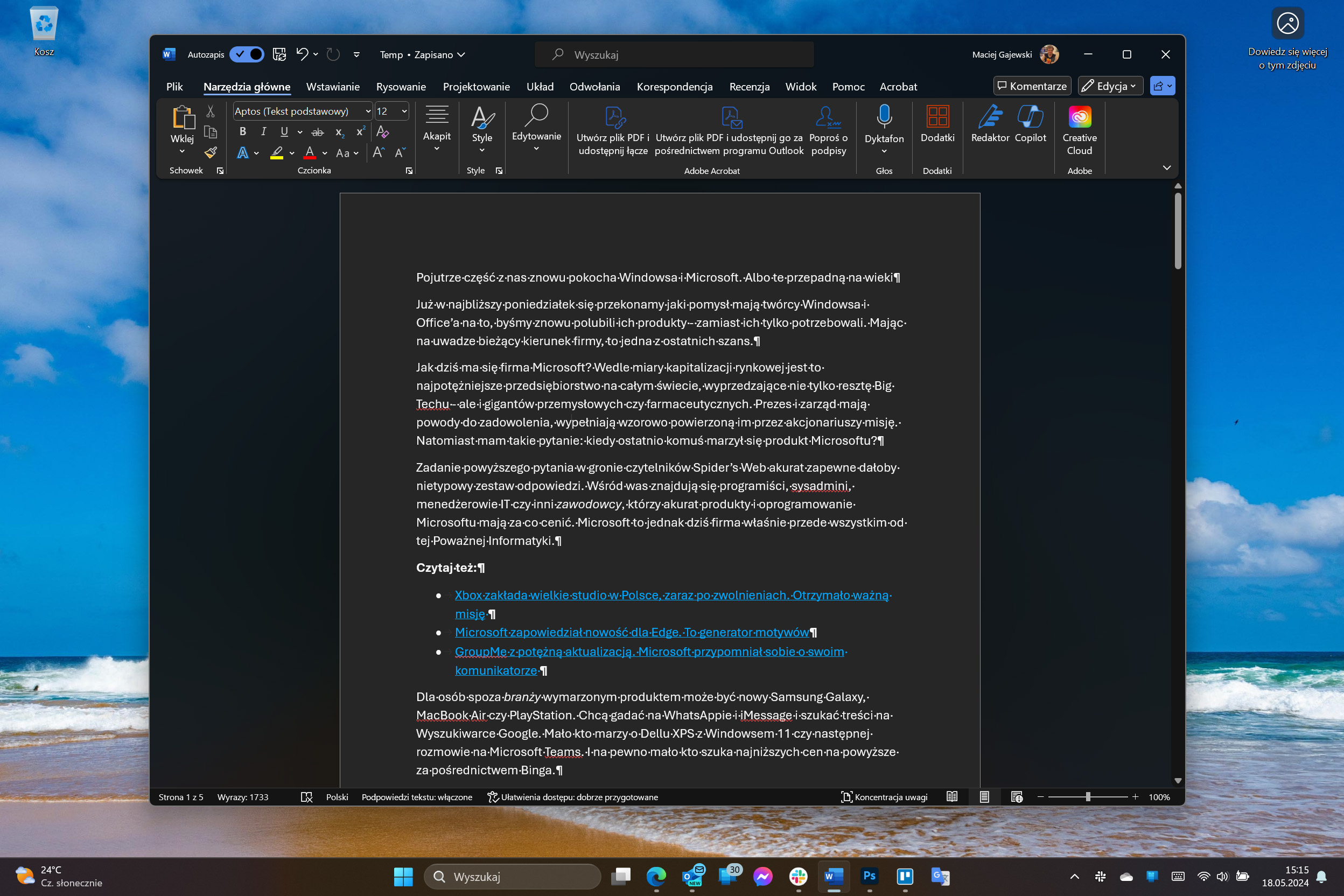
Task: Switch to Web layout view icon
Action: click(x=1017, y=797)
